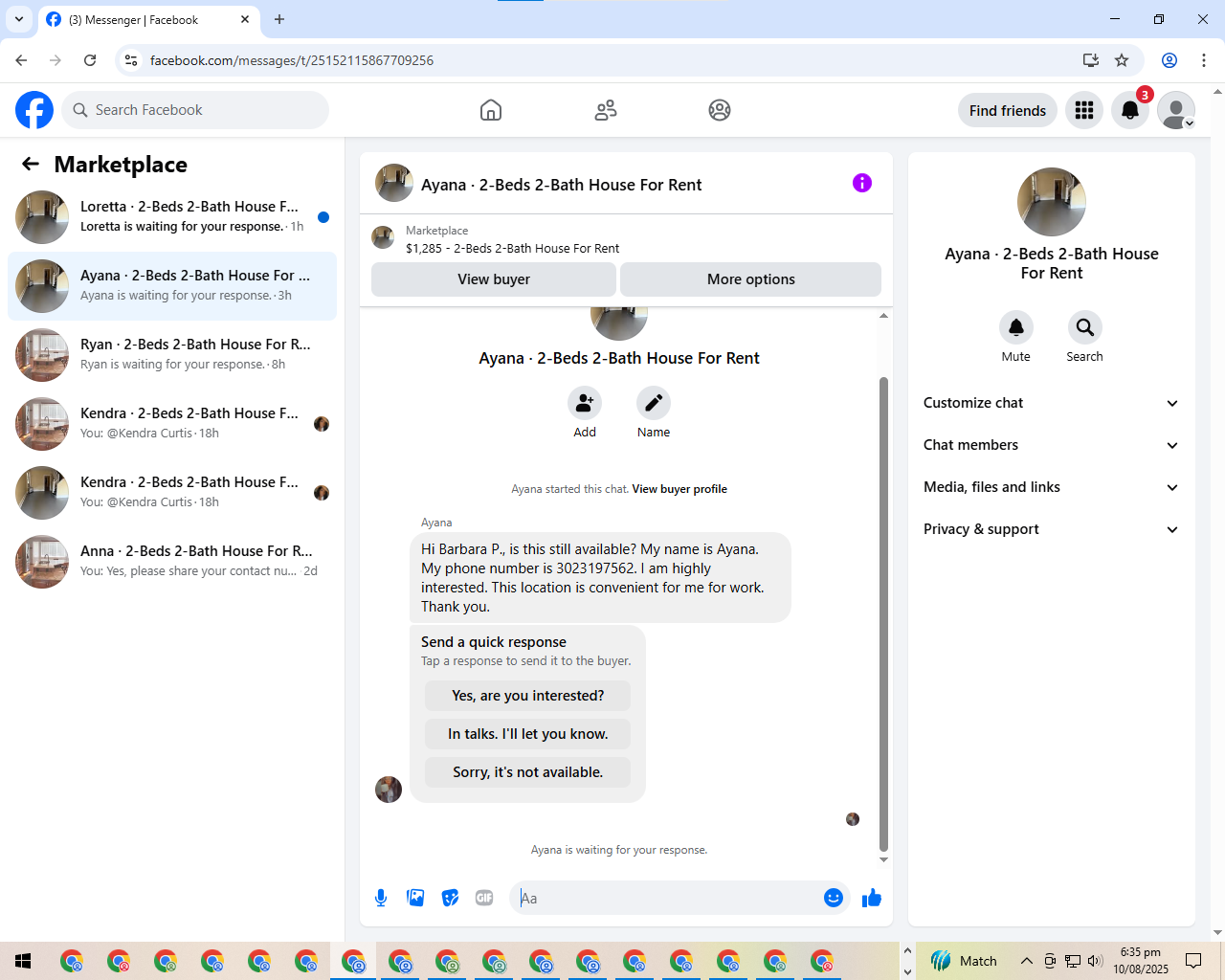Viewport: 1225px width, 980px height.
Task: Open Chrome three-dot menu
Action: coord(1204,60)
